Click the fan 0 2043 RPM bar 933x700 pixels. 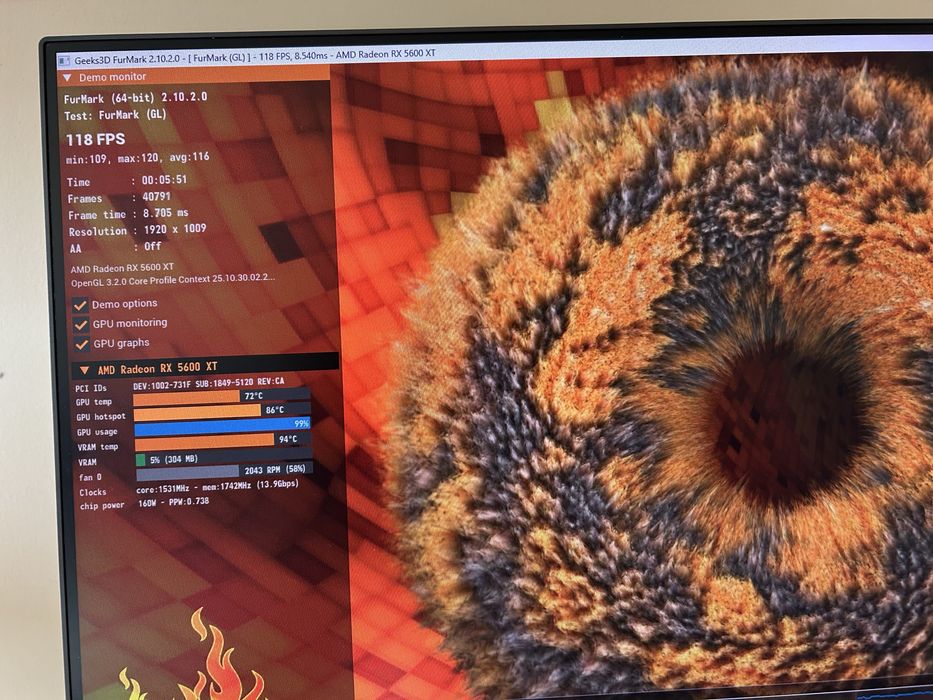pos(224,471)
